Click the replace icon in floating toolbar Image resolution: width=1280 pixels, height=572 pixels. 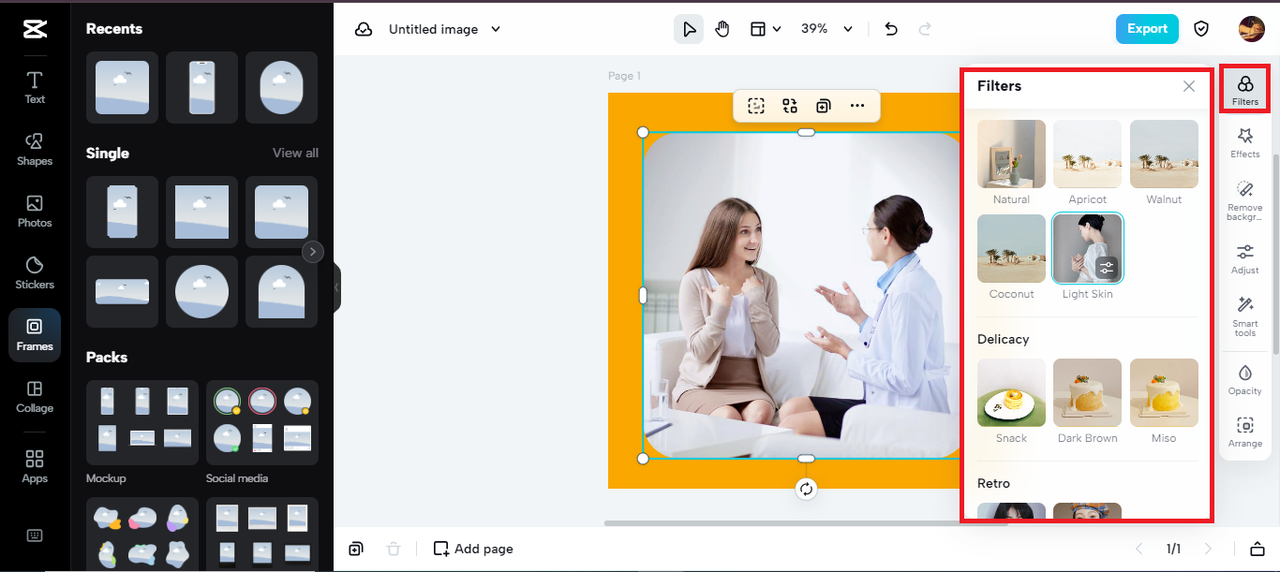(x=790, y=106)
